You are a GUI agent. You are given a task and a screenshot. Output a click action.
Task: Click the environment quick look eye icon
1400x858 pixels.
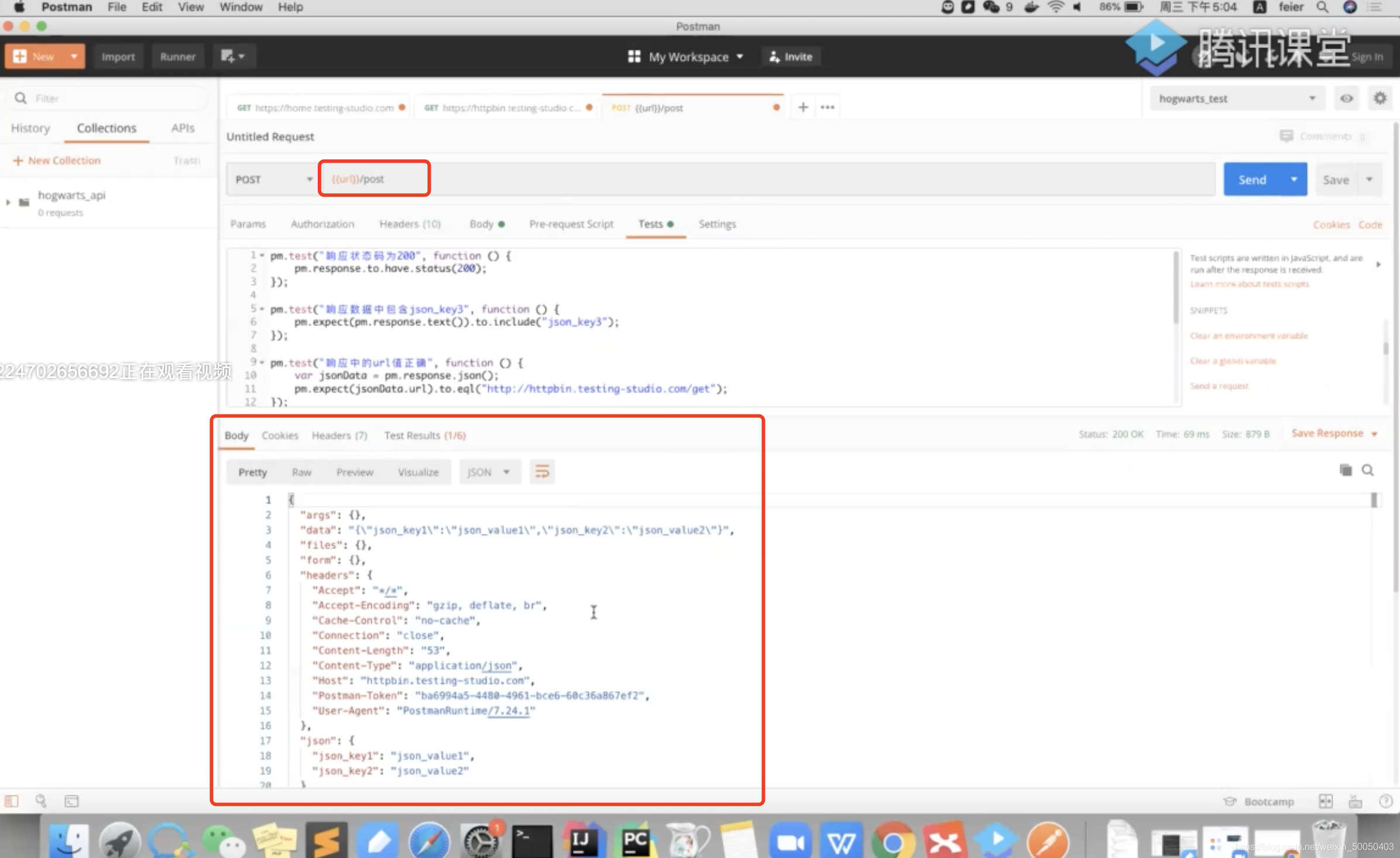click(1346, 98)
